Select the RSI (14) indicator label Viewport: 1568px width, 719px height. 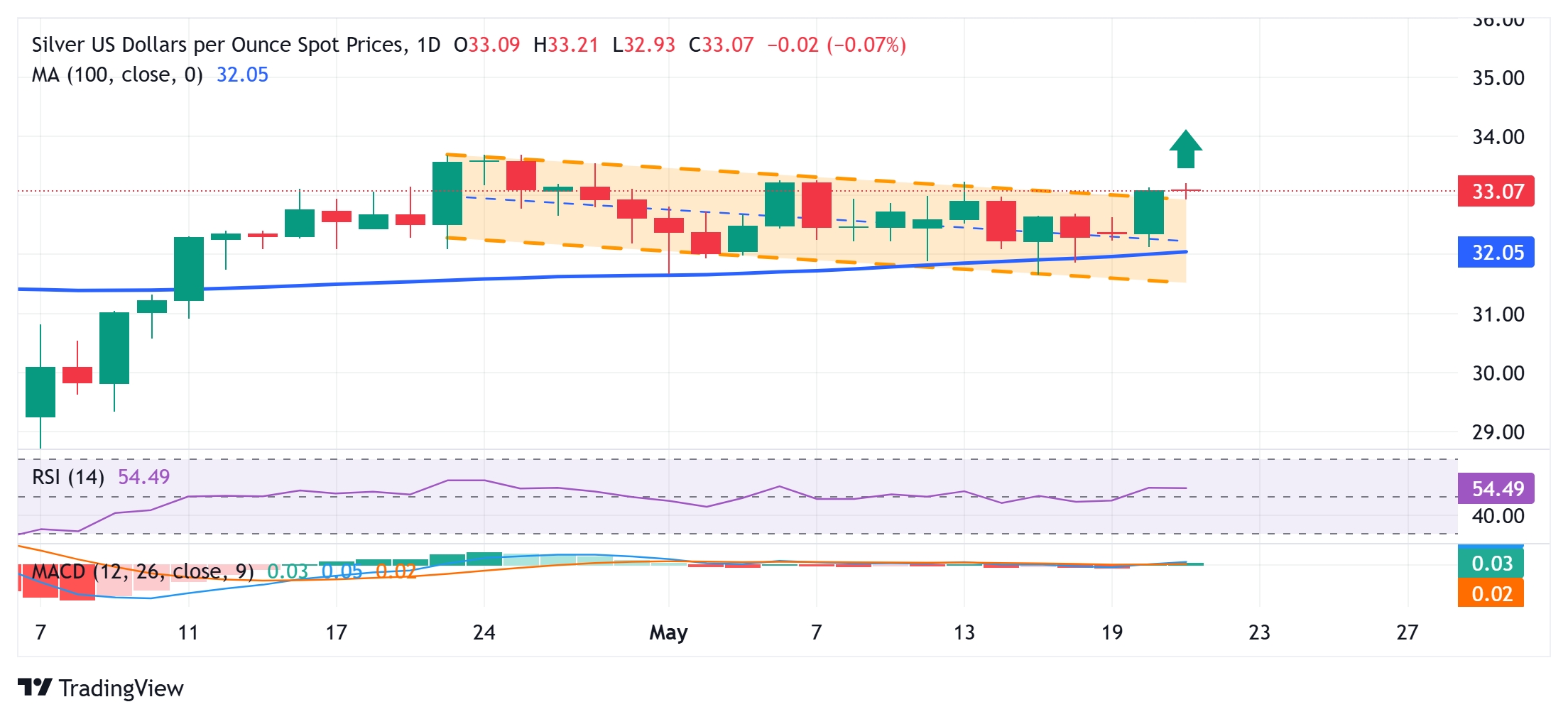click(x=68, y=477)
